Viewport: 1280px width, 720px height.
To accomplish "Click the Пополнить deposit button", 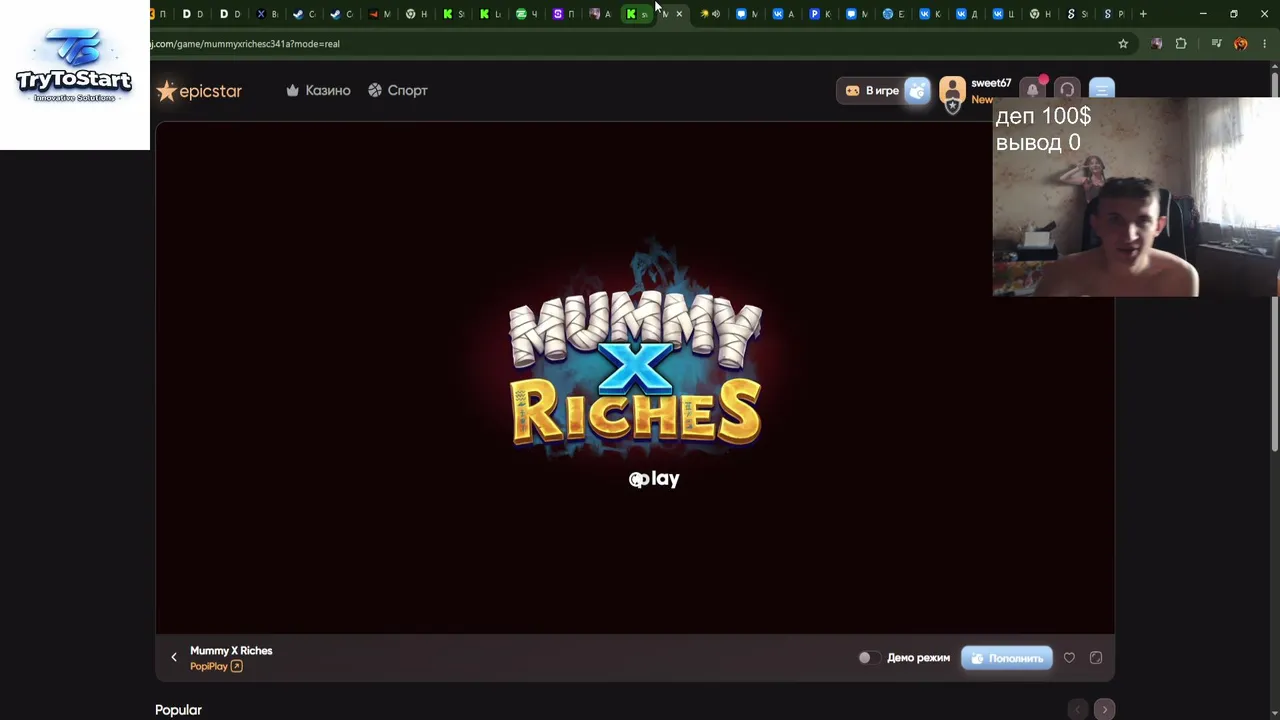I will click(1007, 658).
